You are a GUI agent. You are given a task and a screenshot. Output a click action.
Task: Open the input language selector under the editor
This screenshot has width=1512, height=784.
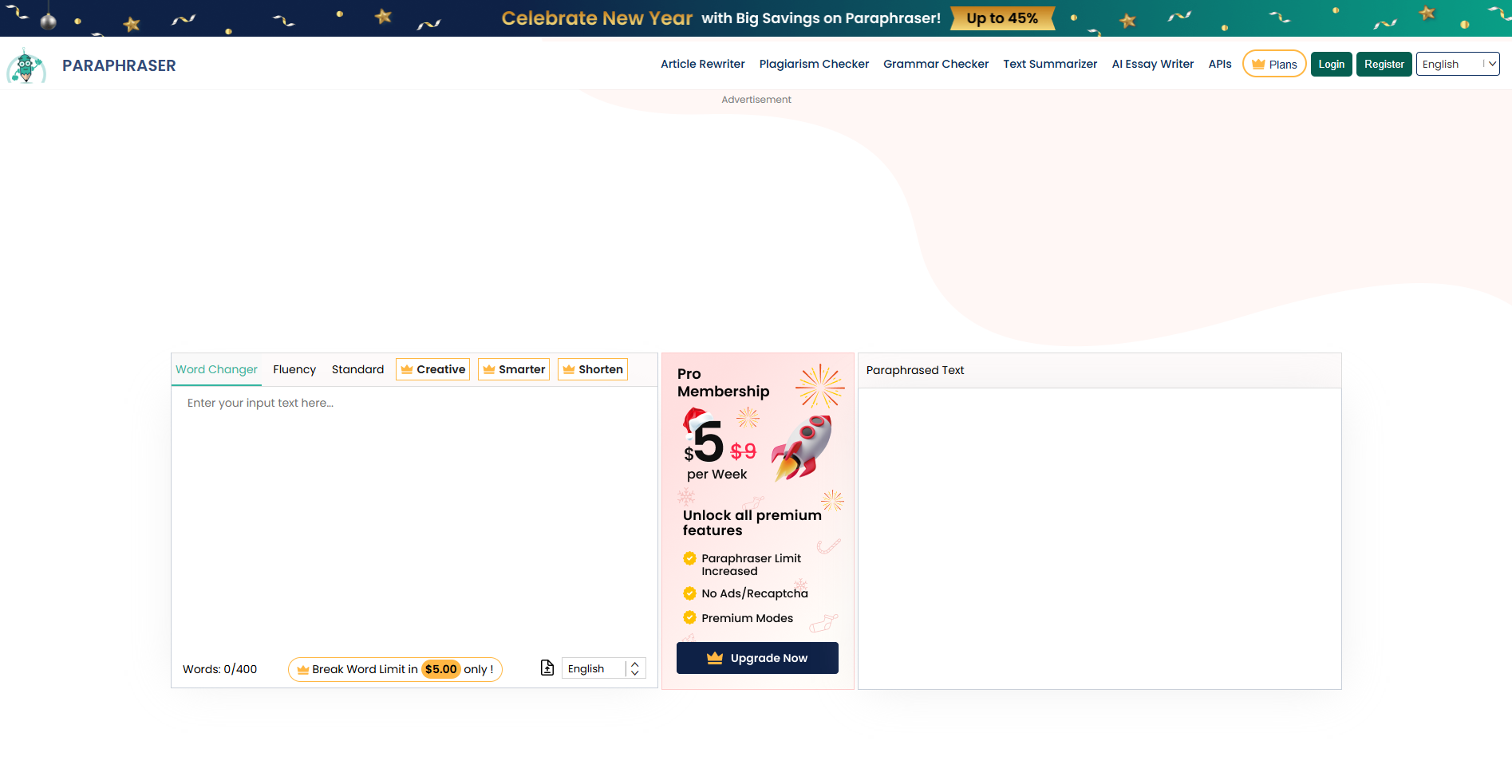click(604, 668)
